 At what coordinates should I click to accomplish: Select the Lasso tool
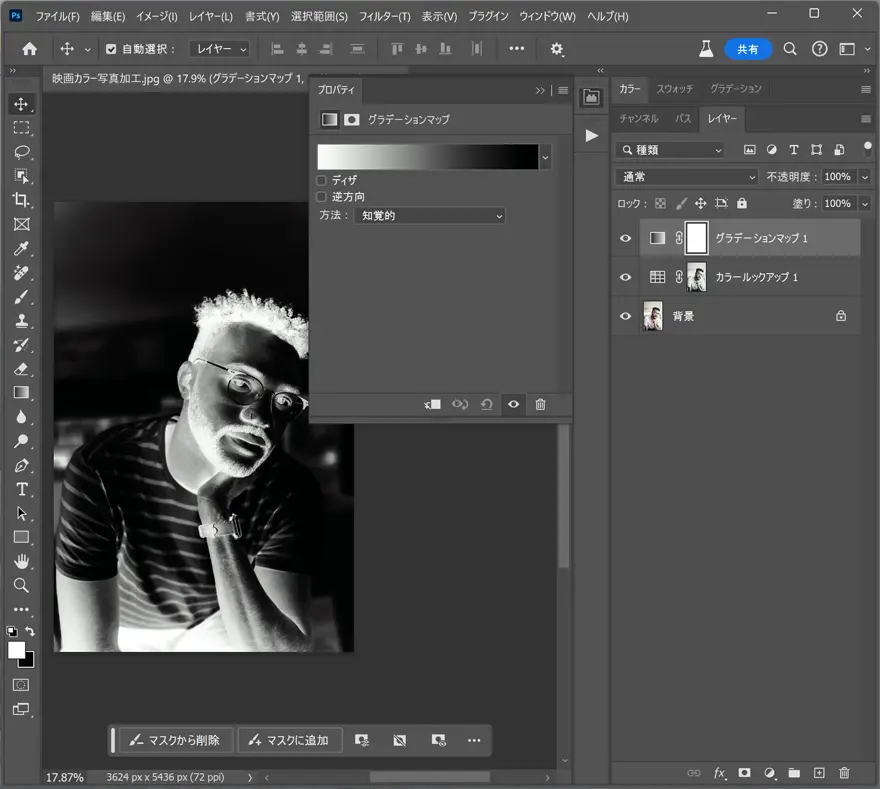[x=21, y=152]
